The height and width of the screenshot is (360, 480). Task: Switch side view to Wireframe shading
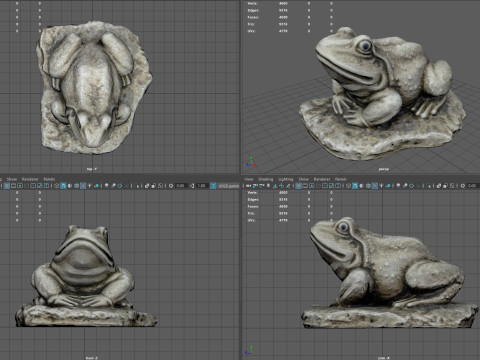(348, 186)
